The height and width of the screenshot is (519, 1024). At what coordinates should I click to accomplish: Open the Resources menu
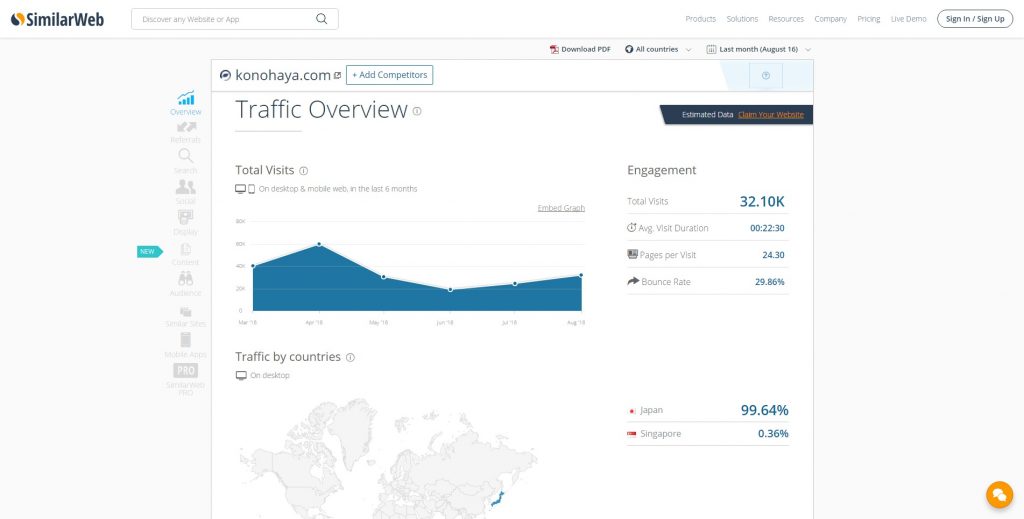coord(786,19)
